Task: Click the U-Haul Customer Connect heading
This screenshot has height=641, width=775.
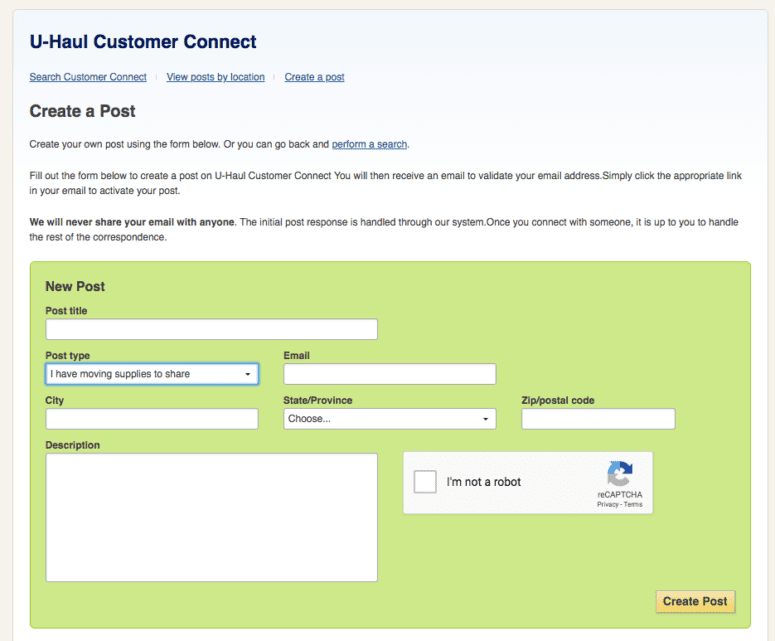Action: [143, 42]
